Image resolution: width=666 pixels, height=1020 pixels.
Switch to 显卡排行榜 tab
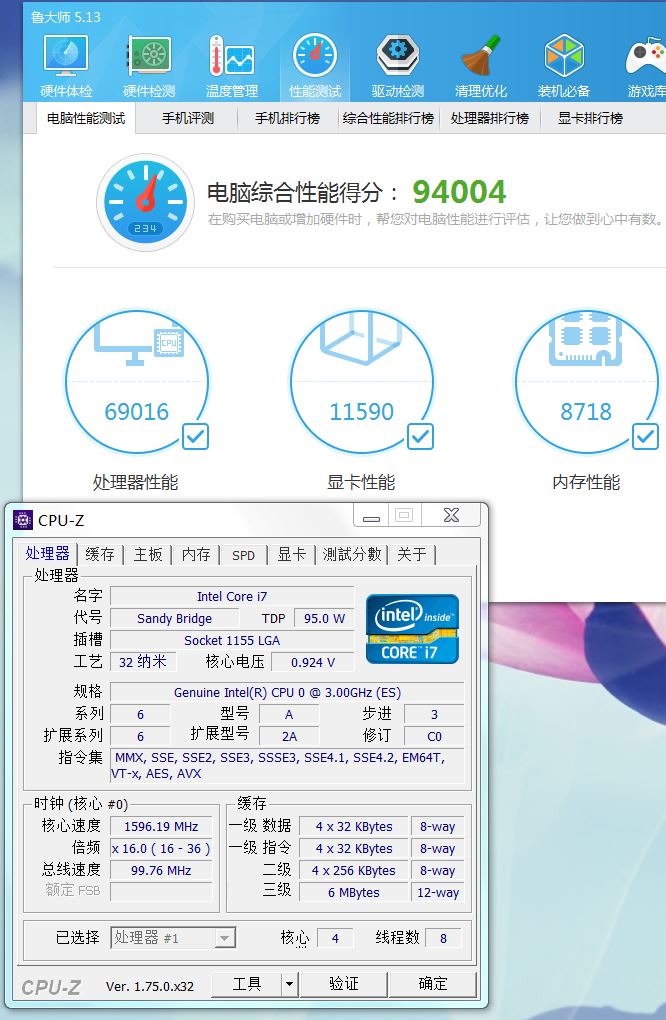pos(591,118)
